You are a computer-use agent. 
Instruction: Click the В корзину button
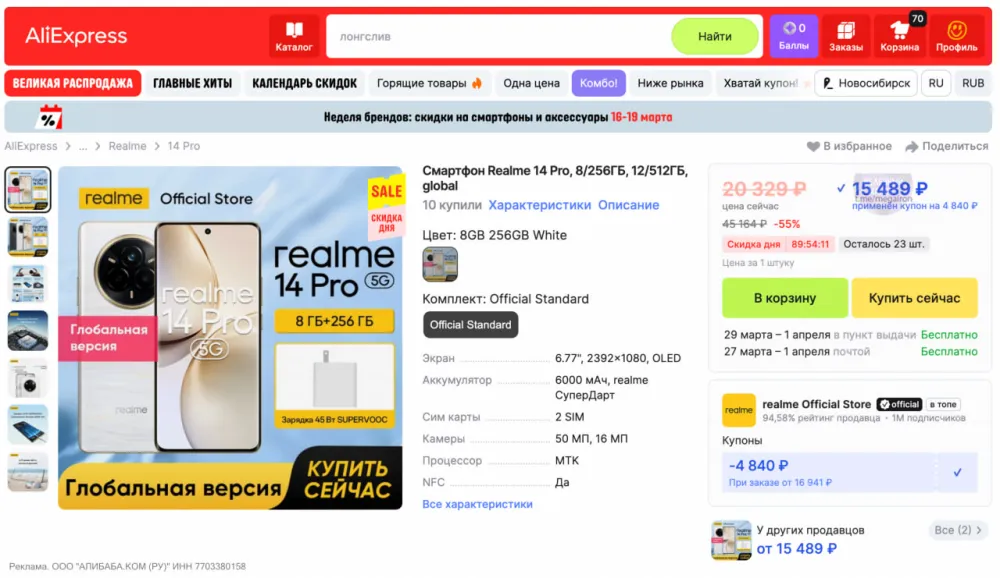click(x=784, y=298)
